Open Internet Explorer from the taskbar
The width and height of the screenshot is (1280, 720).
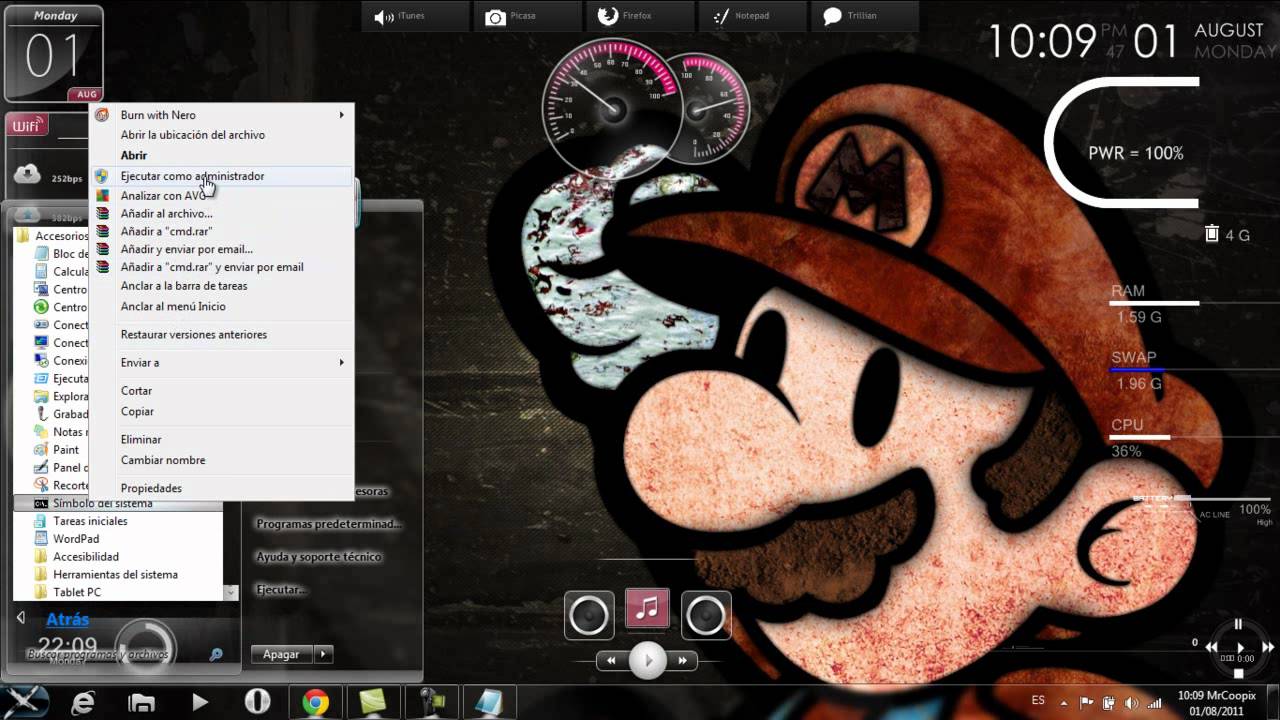(x=83, y=703)
